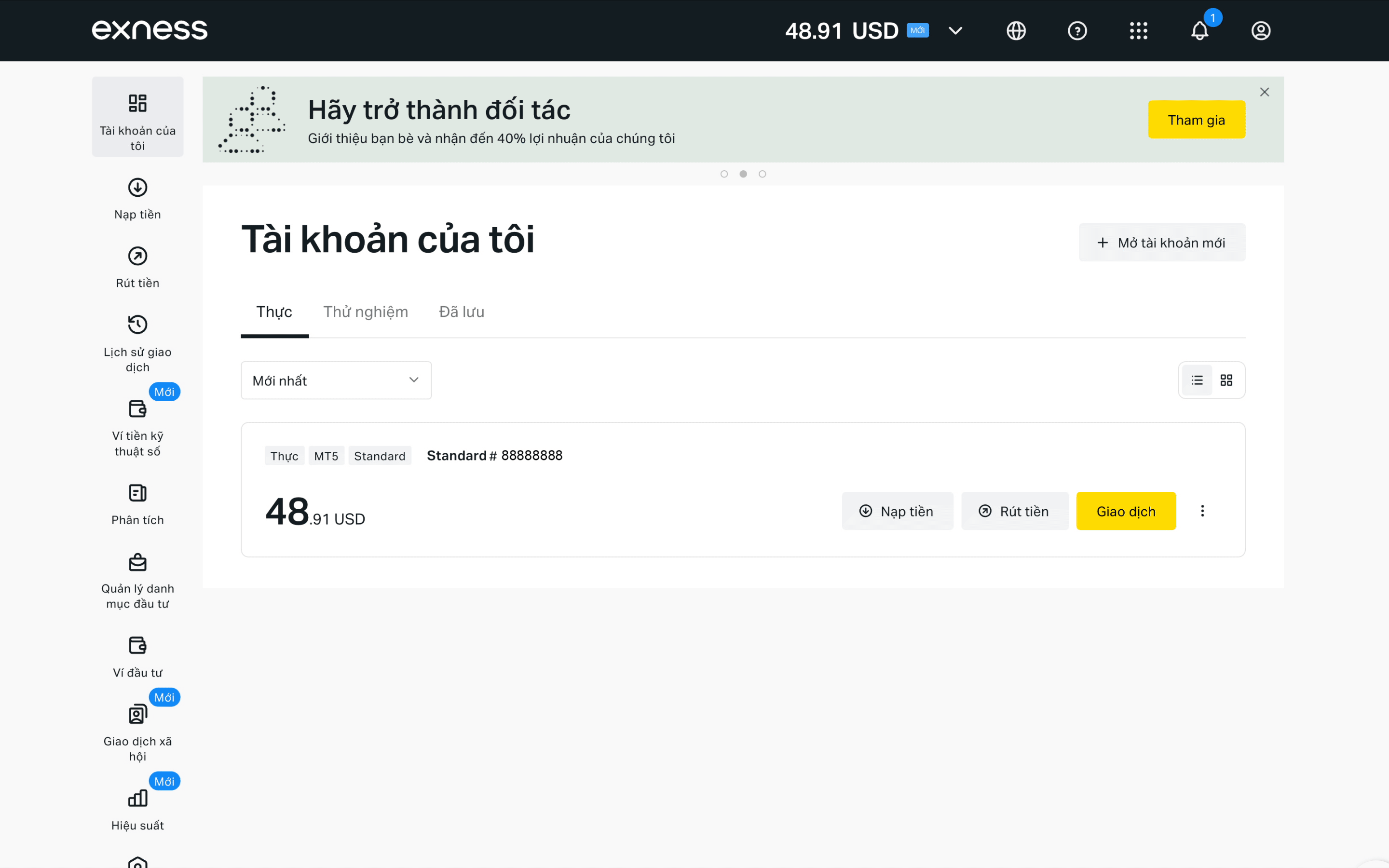This screenshot has width=1389, height=868.
Task: Open the help question mark icon
Action: coord(1077,30)
